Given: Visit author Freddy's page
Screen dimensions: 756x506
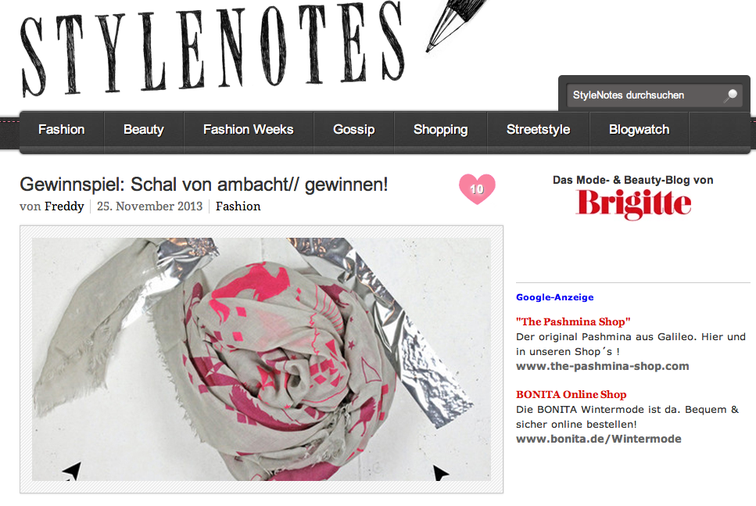Looking at the screenshot, I should coord(64,206).
